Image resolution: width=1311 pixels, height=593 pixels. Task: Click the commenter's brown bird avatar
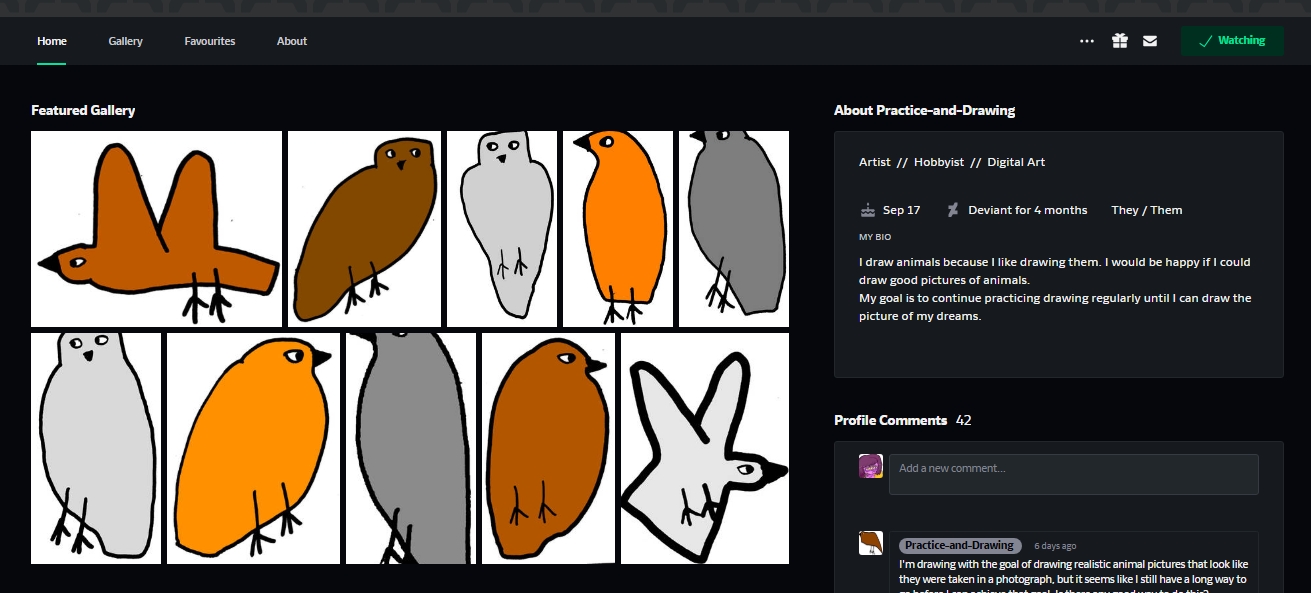pyautogui.click(x=870, y=543)
